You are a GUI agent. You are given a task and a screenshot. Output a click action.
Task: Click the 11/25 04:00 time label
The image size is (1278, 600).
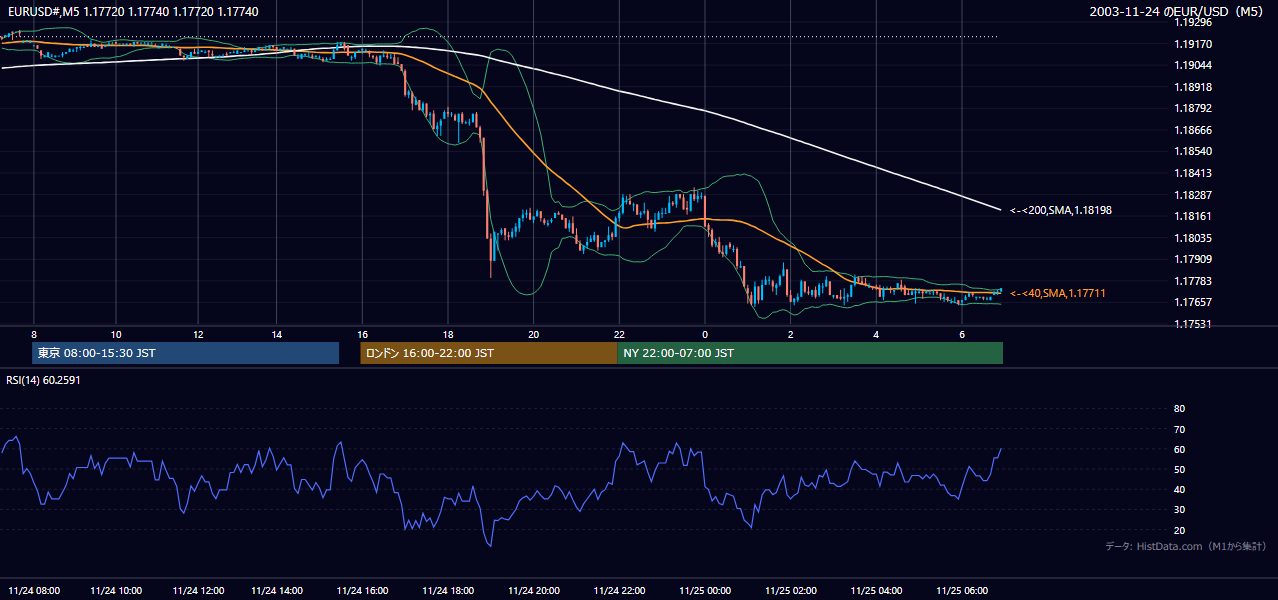point(877,591)
